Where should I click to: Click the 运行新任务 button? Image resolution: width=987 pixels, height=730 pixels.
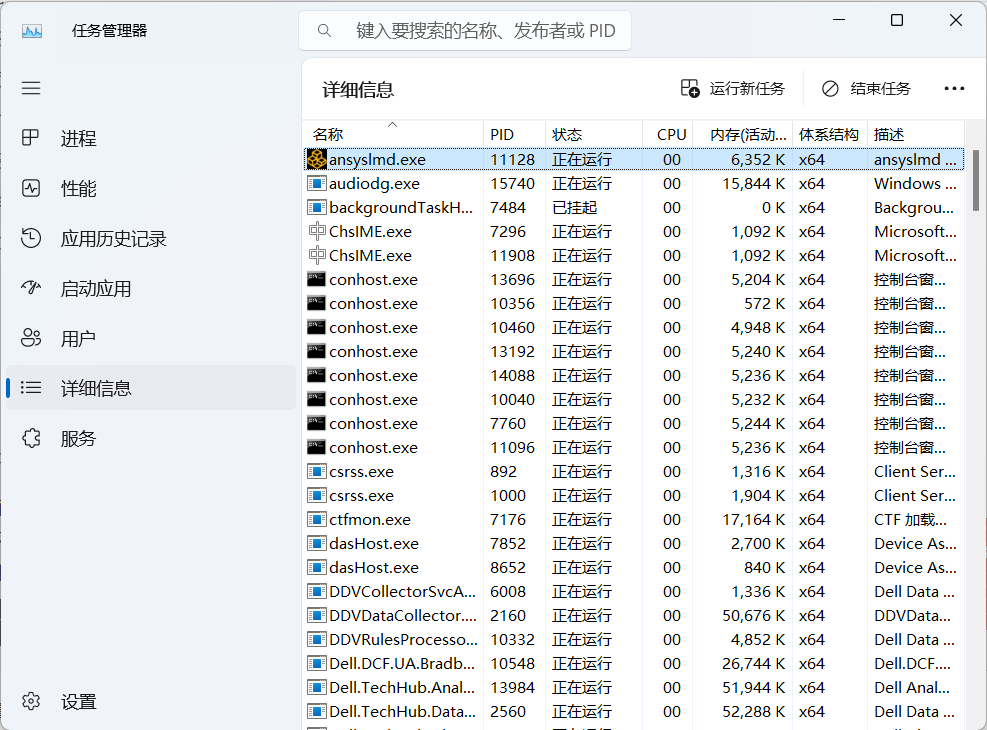tap(733, 89)
